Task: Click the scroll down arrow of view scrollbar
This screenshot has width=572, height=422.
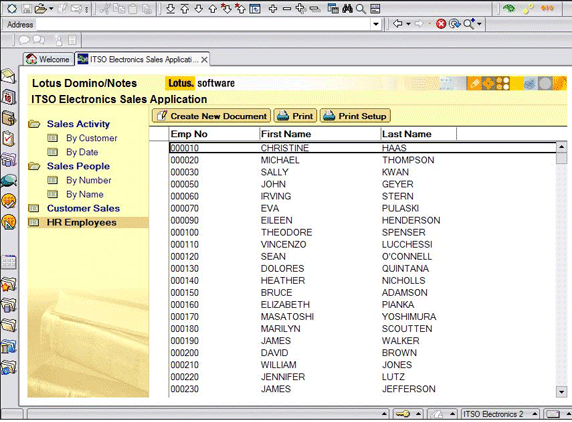Action: click(x=561, y=392)
